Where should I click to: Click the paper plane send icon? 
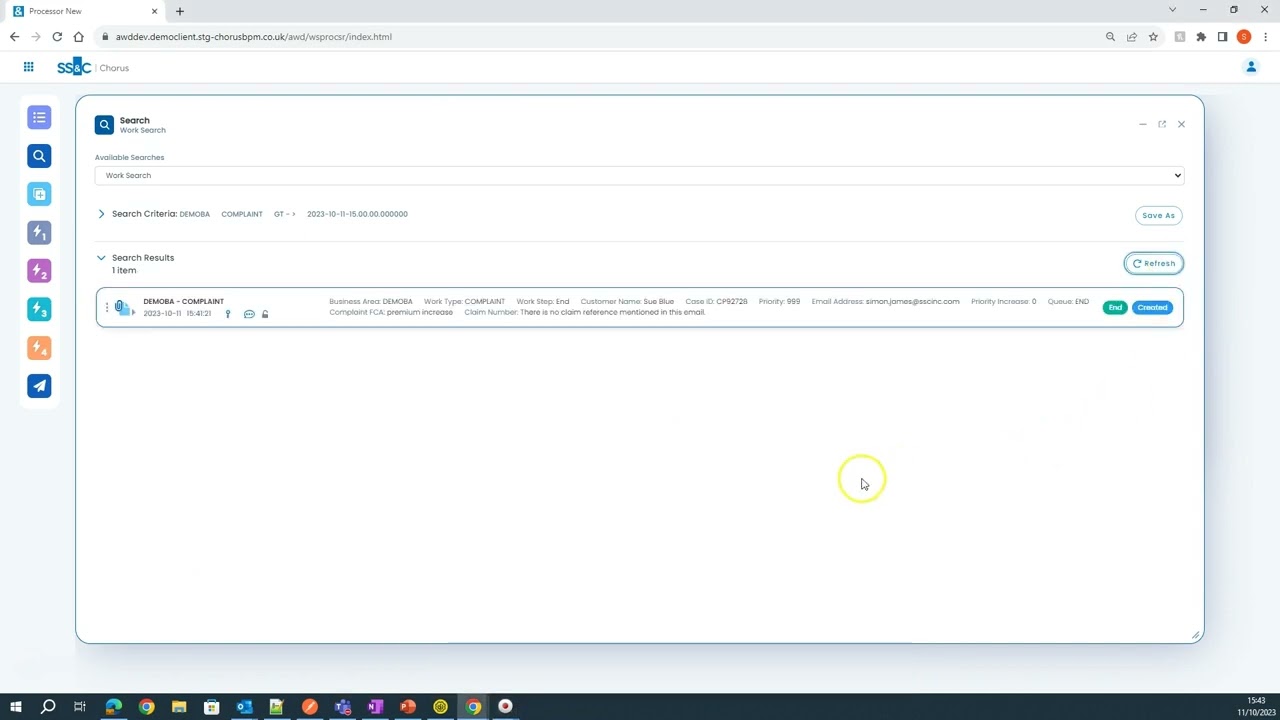click(x=39, y=386)
